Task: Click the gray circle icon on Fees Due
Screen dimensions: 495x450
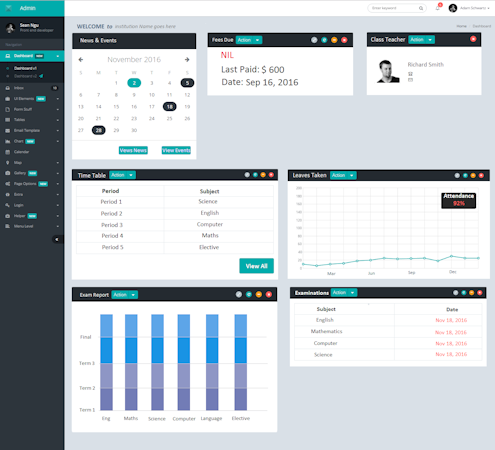Action: 314,40
